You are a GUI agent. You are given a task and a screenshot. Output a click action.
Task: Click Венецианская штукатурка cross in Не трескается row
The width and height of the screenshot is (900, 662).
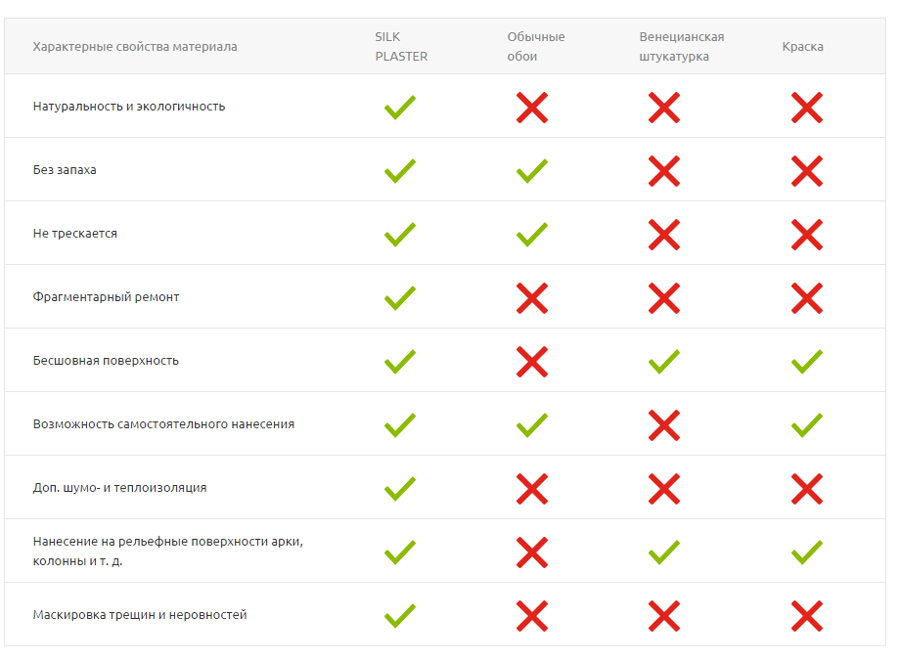click(664, 234)
